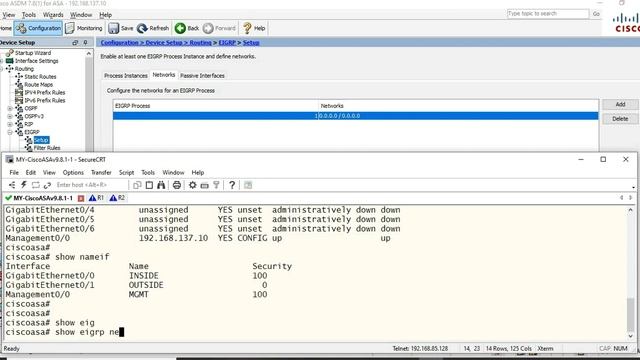The width and height of the screenshot is (640, 360).
Task: Open SecureCRT Options menu
Action: point(73,172)
